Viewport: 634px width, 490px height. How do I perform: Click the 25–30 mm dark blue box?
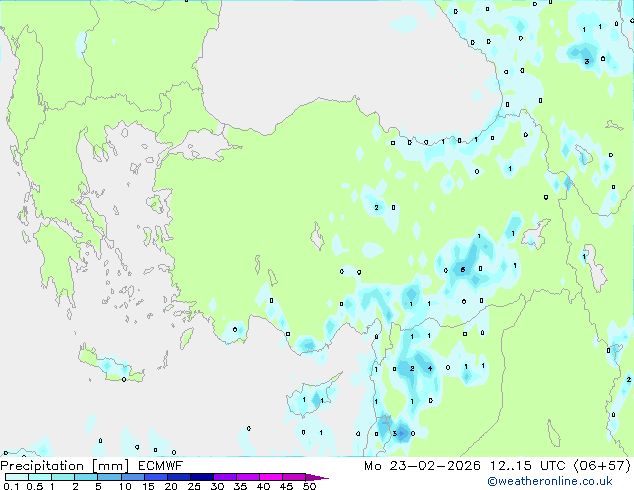(x=202, y=477)
